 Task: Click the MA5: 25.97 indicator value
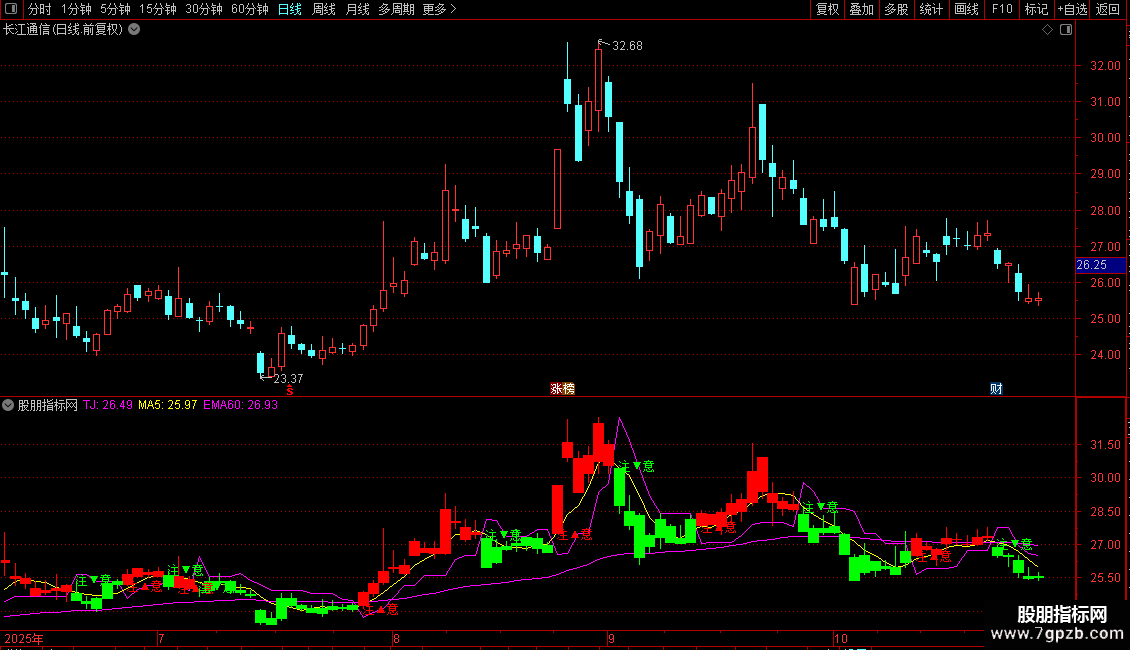(x=167, y=405)
